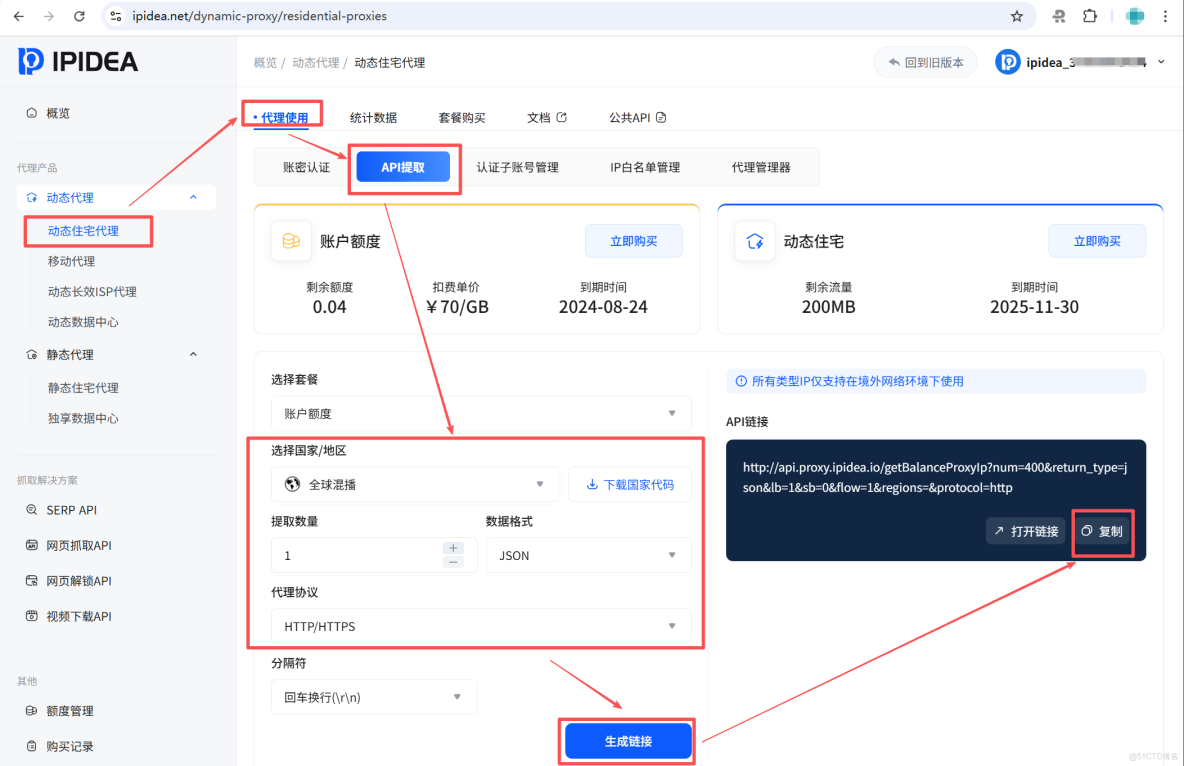Image resolution: width=1184 pixels, height=766 pixels.
Task: Click the 生成链接 button
Action: click(627, 741)
